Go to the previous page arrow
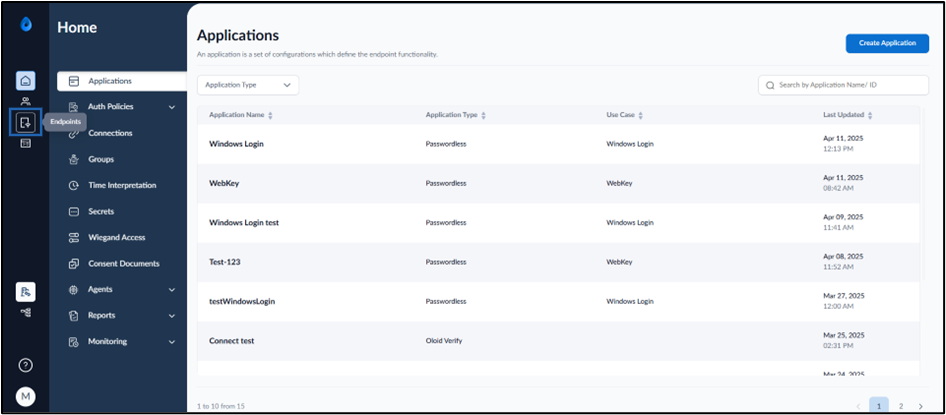This screenshot has width=946, height=415. point(859,407)
